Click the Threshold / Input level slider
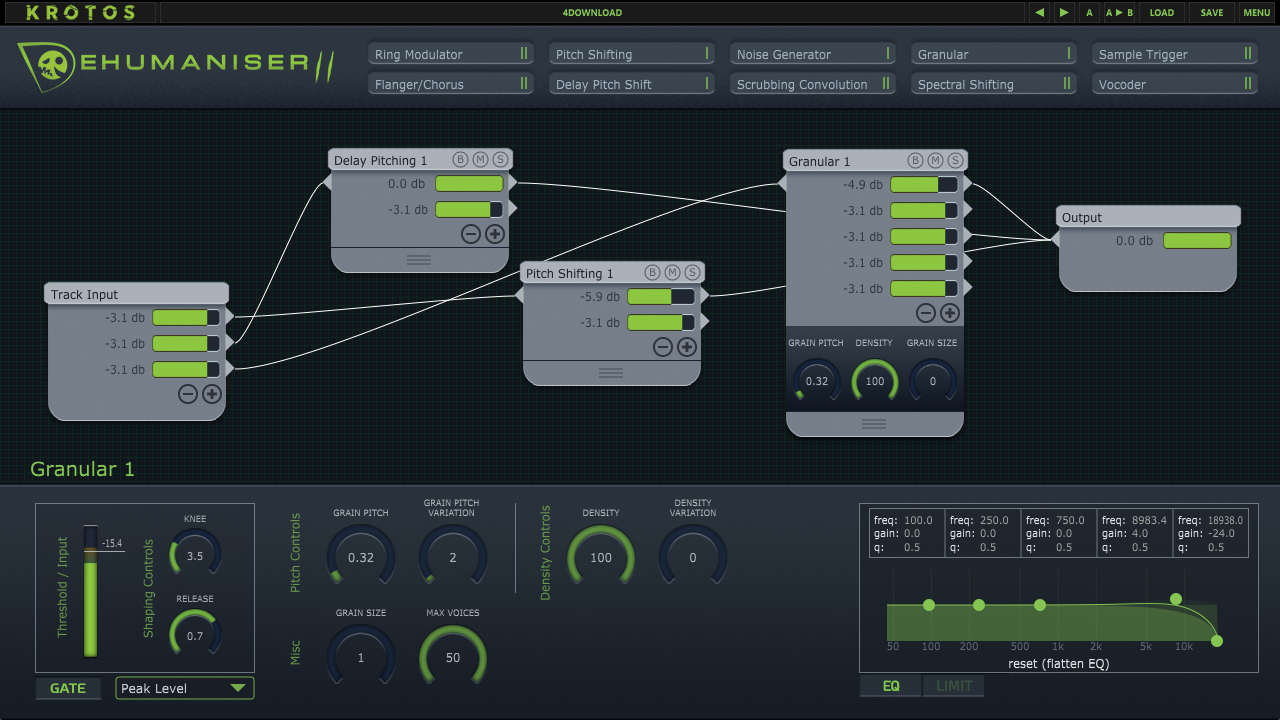This screenshot has height=720, width=1280. click(x=91, y=591)
